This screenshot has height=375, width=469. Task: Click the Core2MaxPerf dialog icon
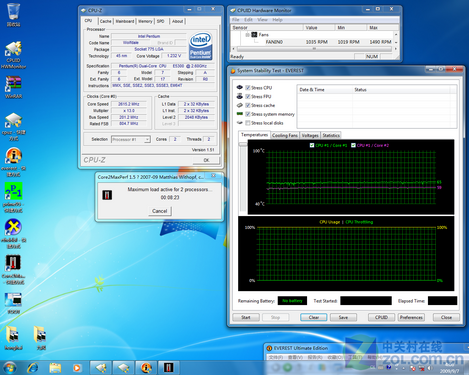[x=107, y=195]
